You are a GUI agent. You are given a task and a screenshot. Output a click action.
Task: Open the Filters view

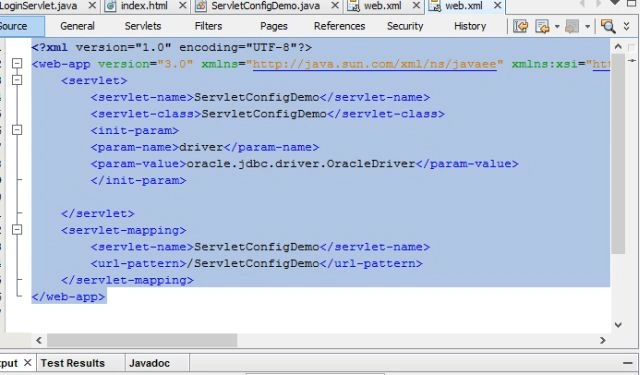pos(208,26)
